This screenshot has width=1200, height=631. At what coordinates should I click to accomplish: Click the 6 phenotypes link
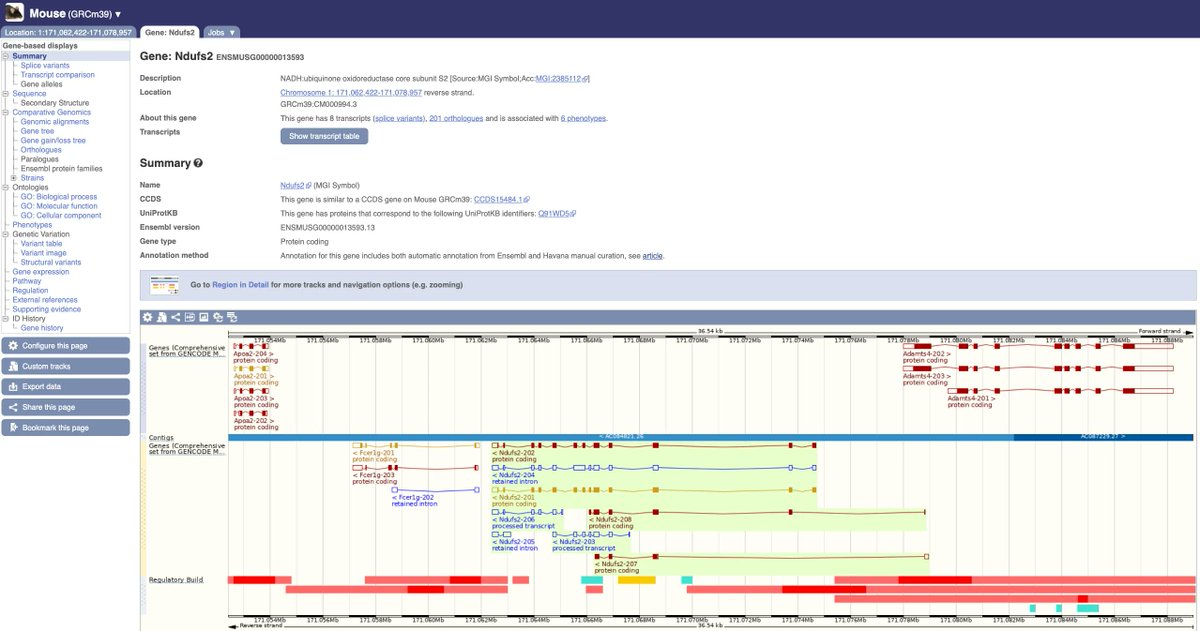point(583,118)
